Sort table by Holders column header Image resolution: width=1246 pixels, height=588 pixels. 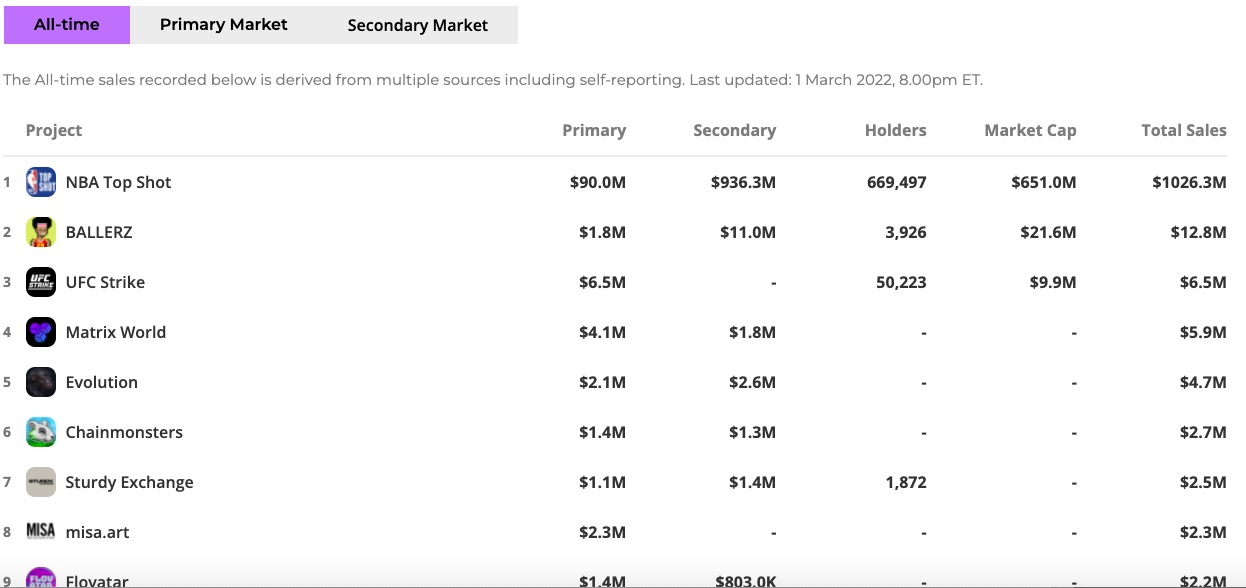click(895, 130)
